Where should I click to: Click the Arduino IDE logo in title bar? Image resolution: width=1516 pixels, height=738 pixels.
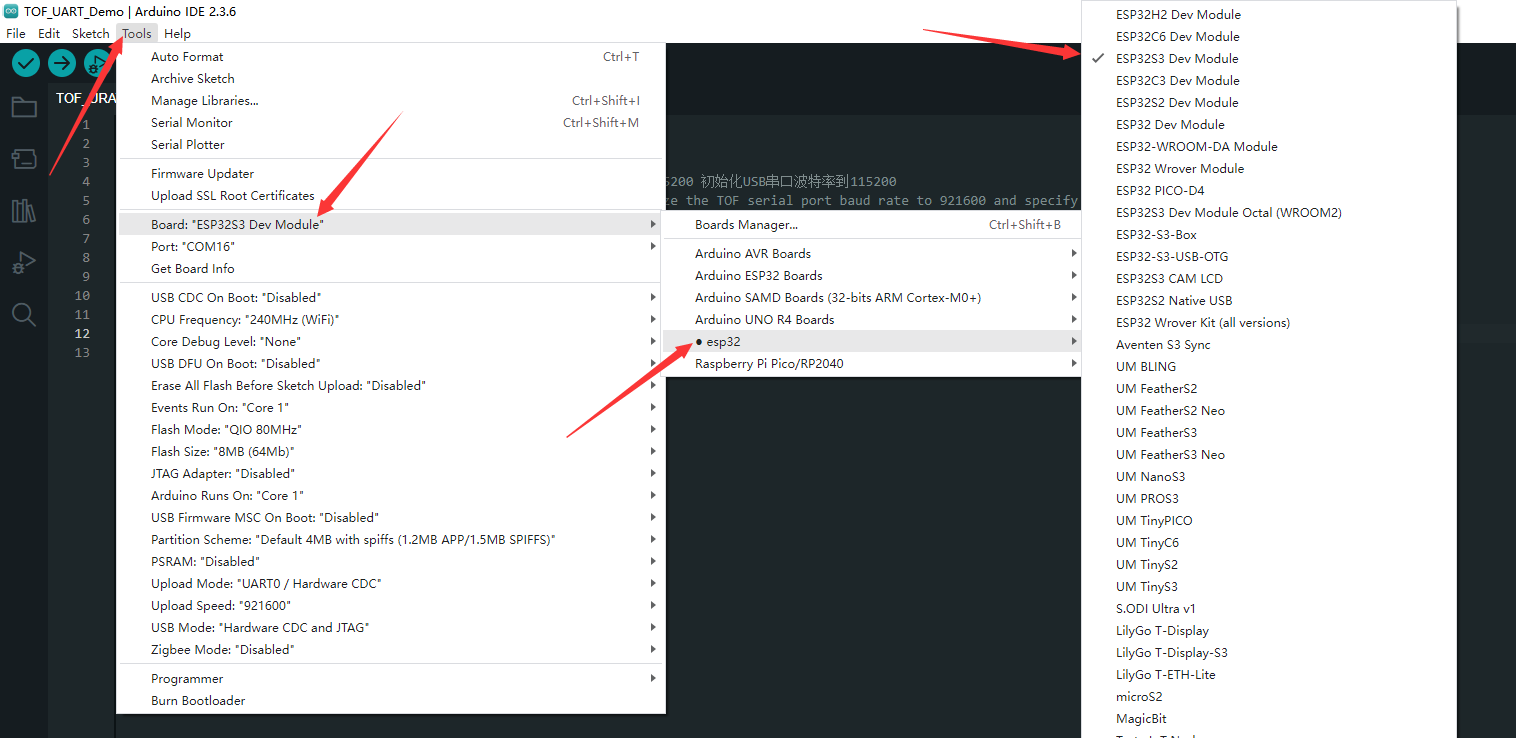(x=12, y=12)
